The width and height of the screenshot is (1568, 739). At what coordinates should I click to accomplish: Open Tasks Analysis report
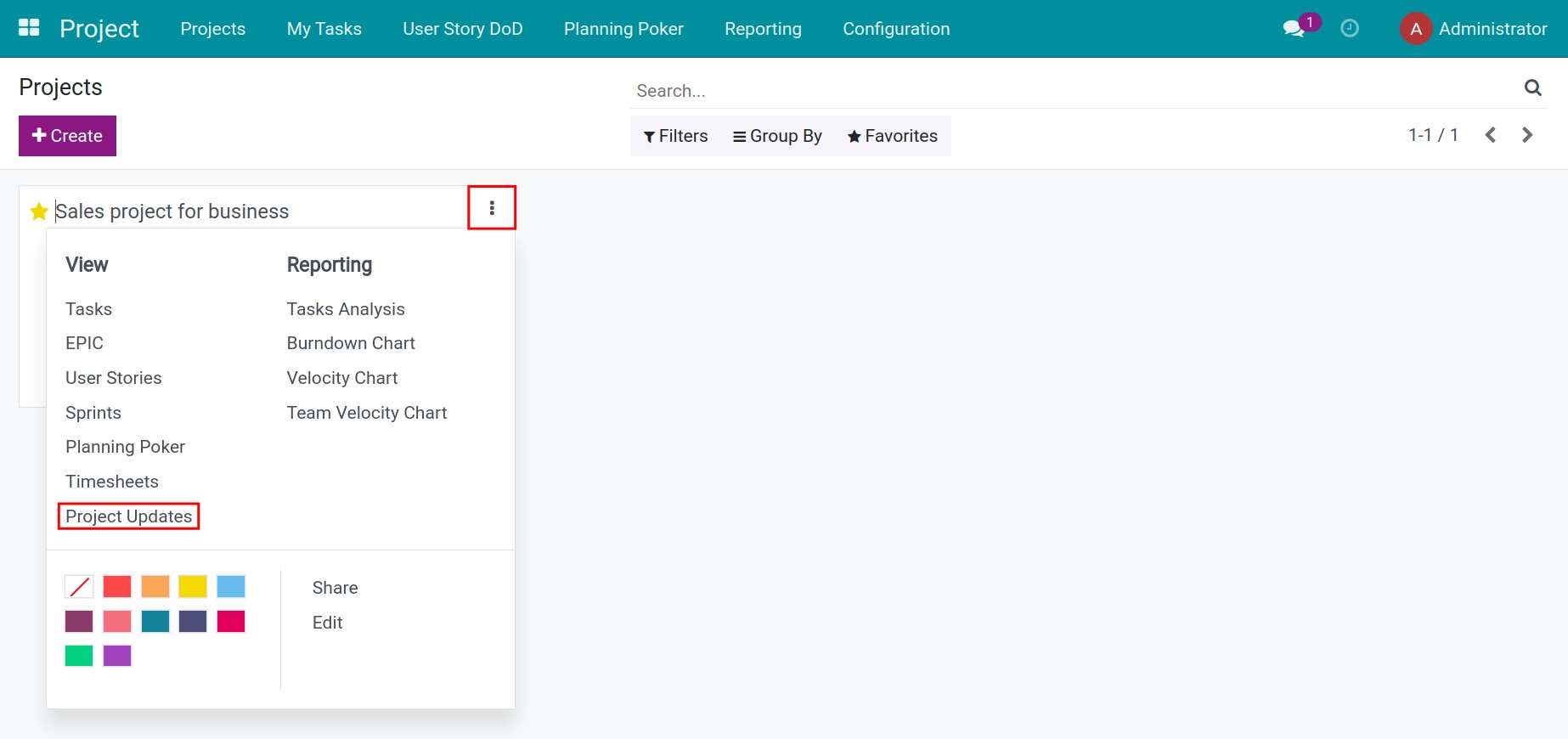[x=346, y=309]
